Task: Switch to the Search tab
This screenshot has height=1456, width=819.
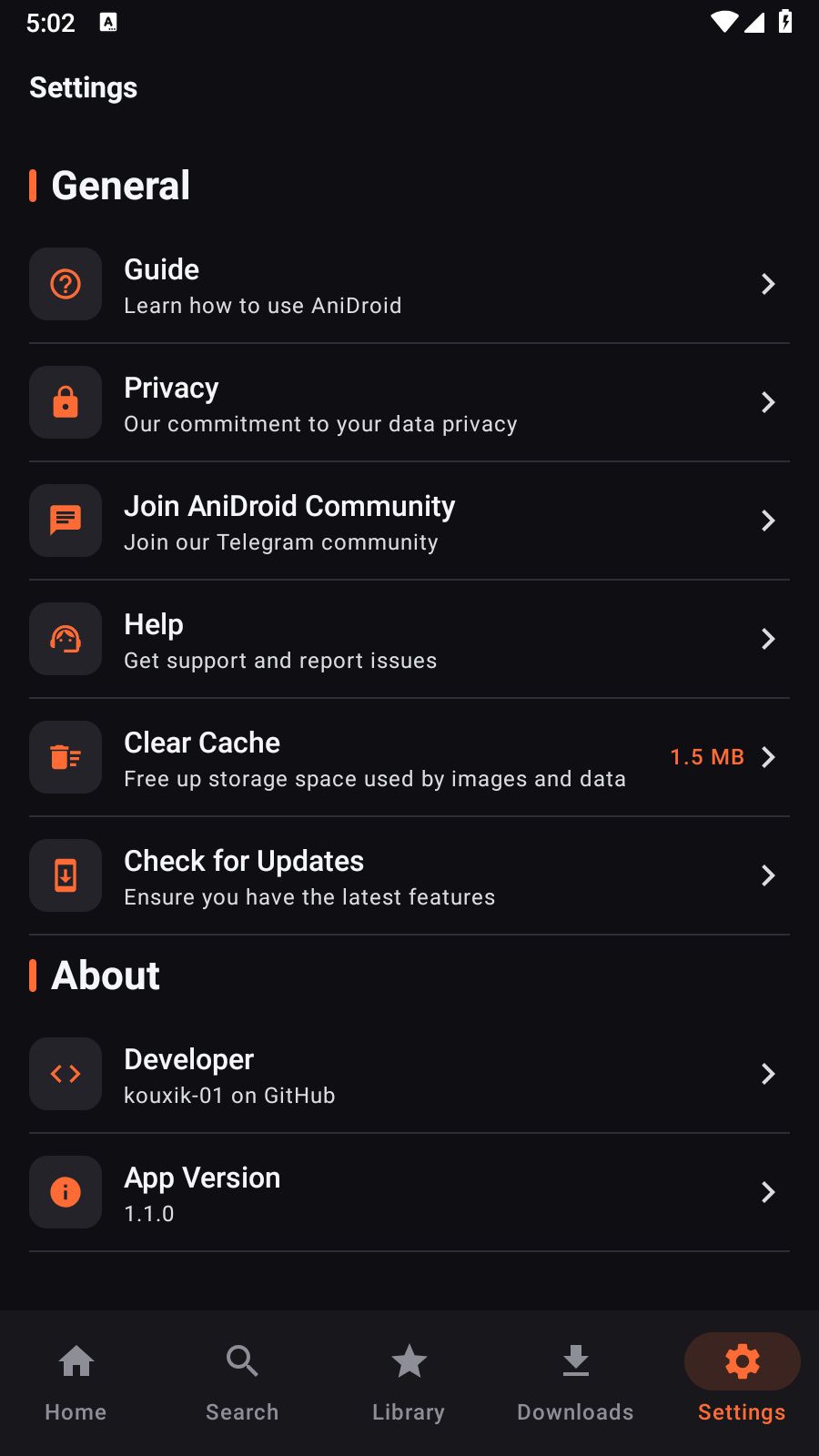Action: (242, 1383)
